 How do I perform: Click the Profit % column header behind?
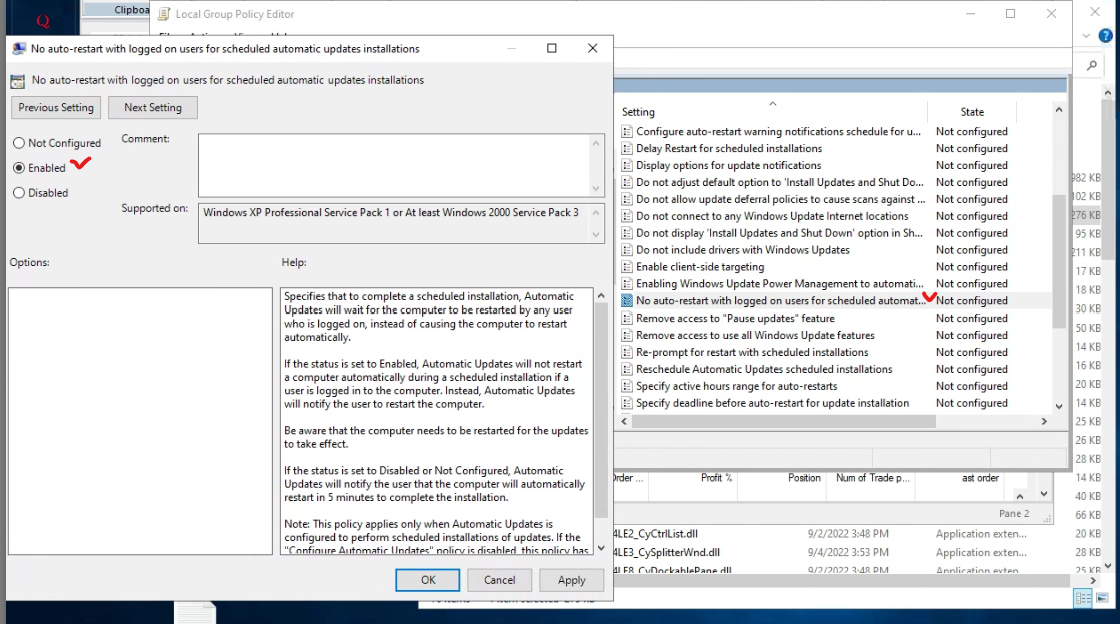coord(716,478)
